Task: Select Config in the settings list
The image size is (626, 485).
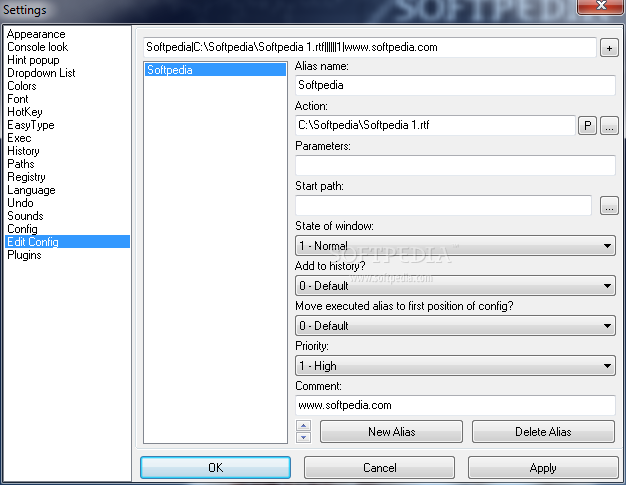Action: tap(67, 229)
